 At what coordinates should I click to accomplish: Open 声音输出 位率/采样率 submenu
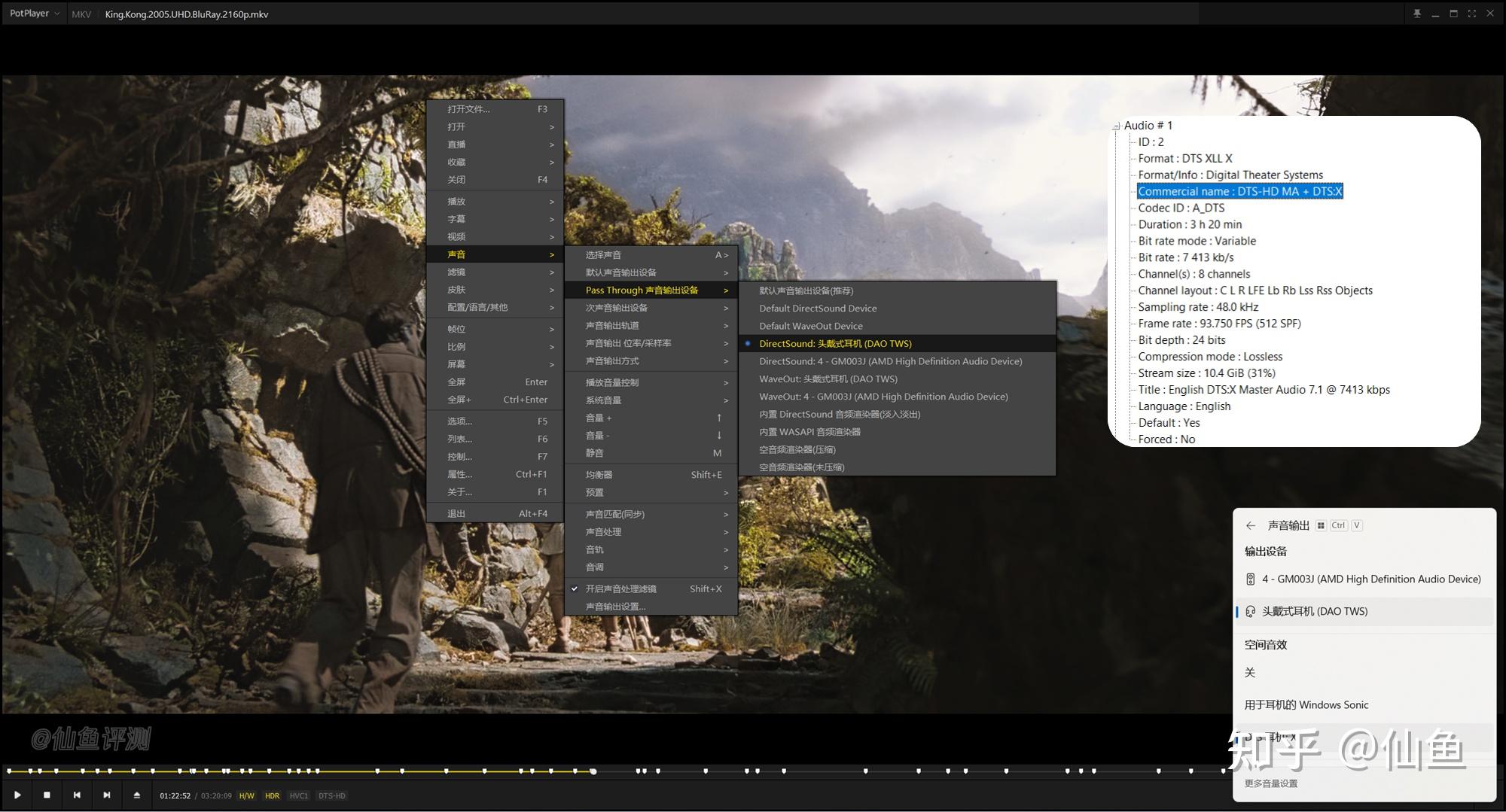651,343
